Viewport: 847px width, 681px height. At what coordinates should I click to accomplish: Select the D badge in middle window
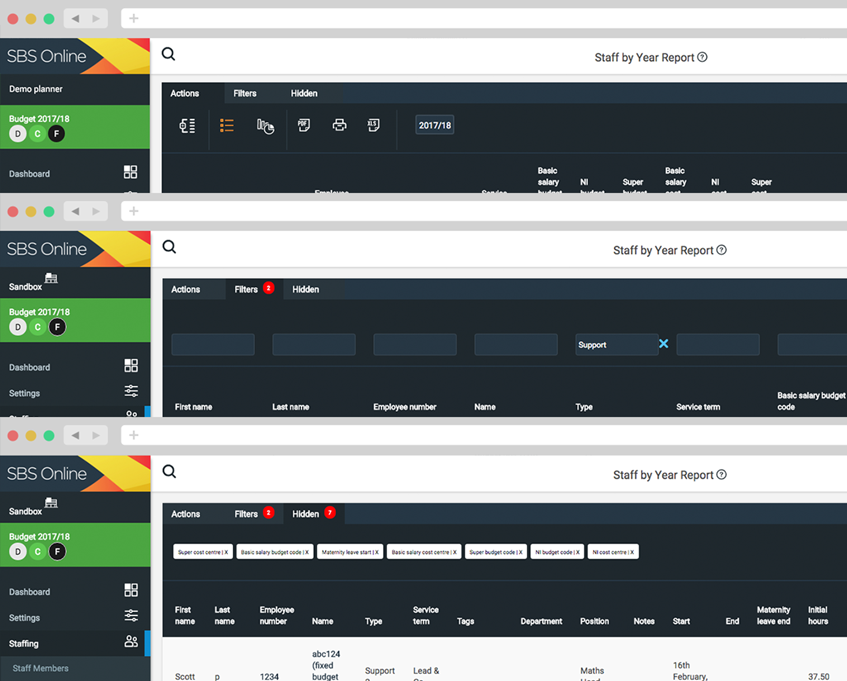coord(18,327)
